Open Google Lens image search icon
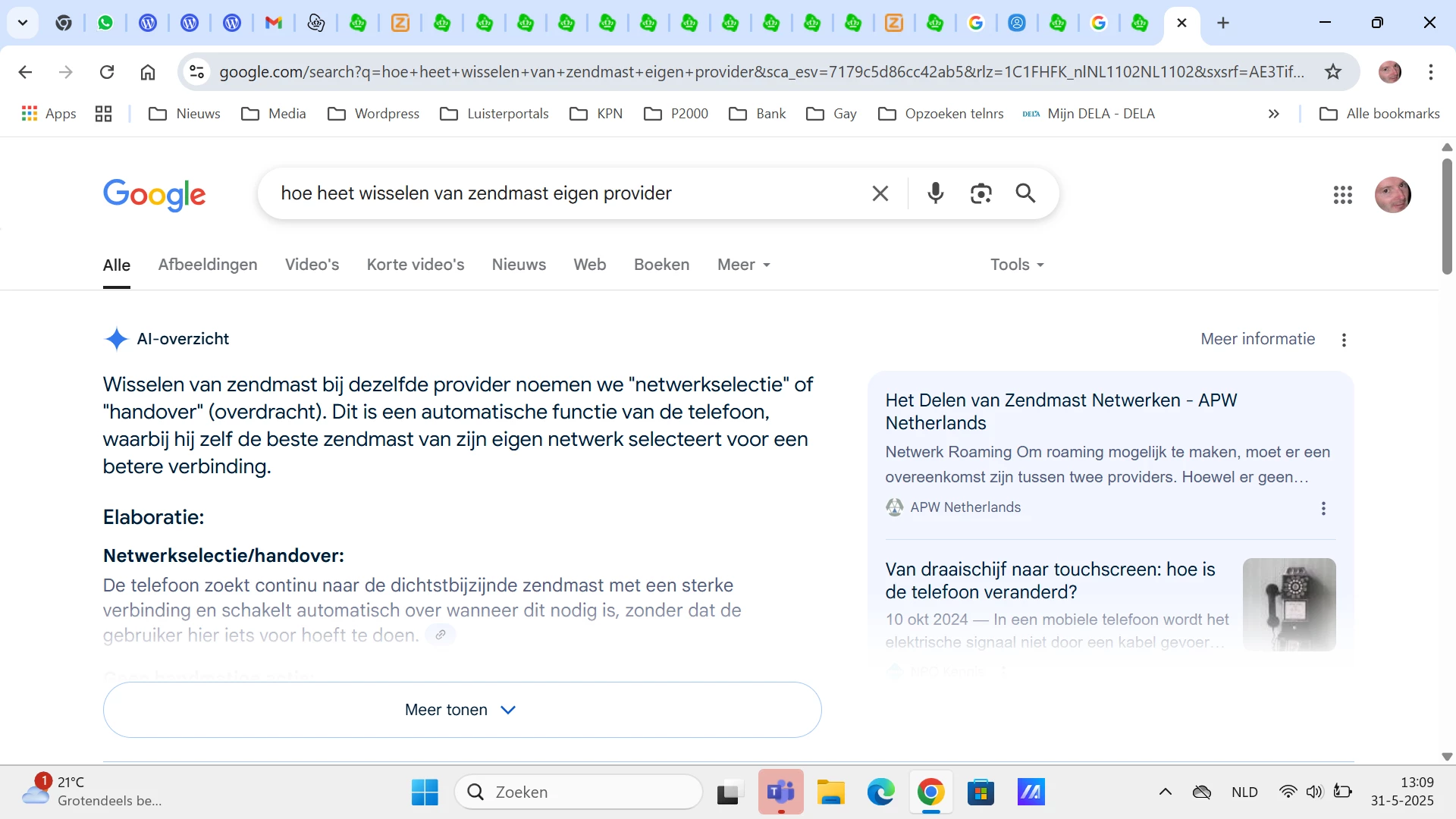This screenshot has height=819, width=1456. pyautogui.click(x=981, y=193)
